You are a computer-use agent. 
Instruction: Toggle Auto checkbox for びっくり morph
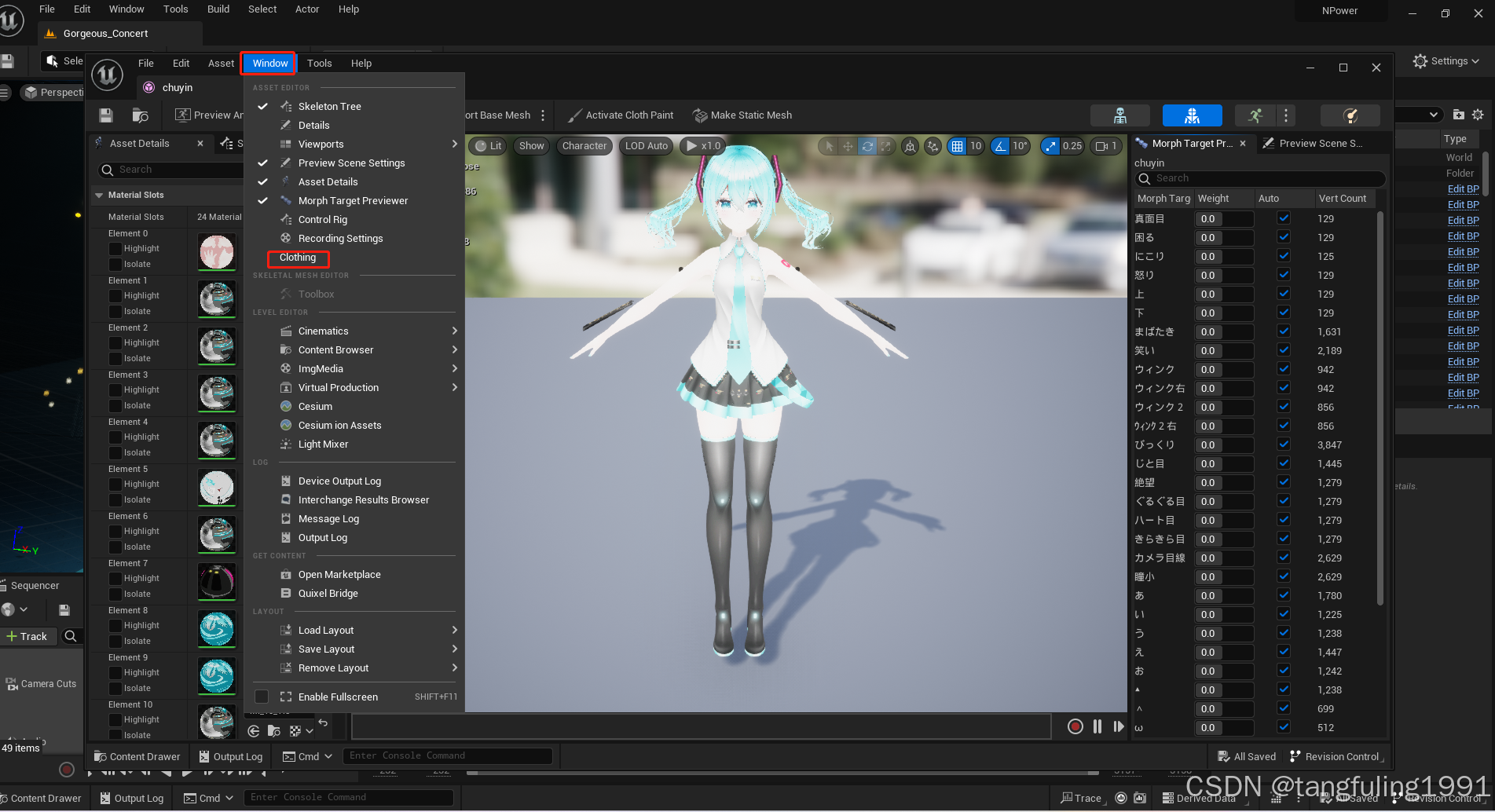(1284, 444)
